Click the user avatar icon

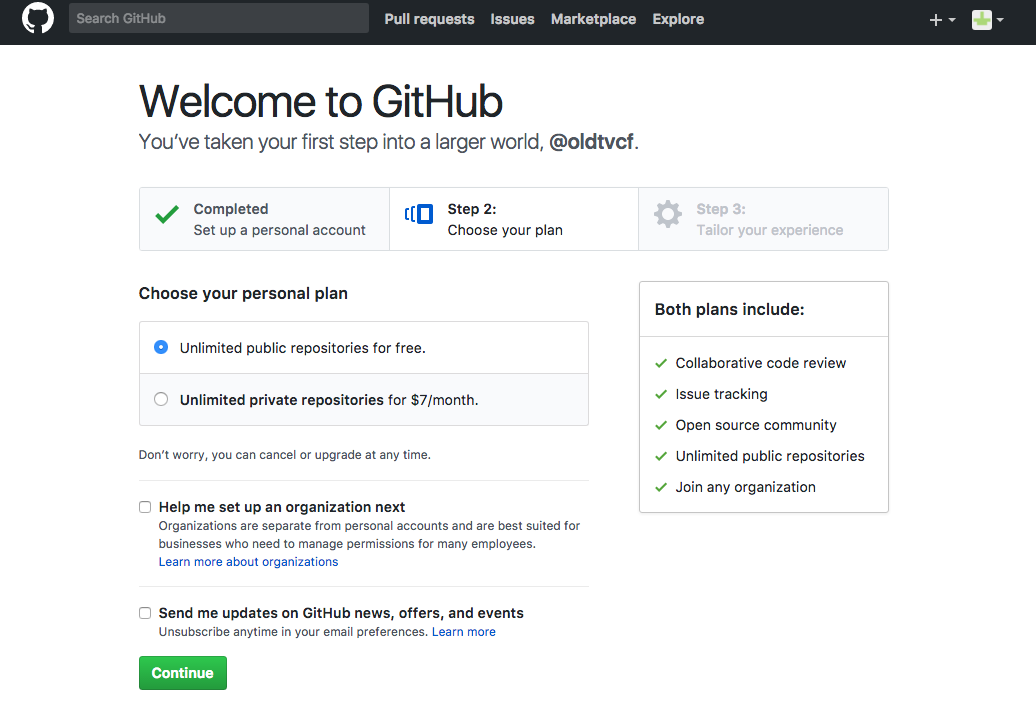pyautogui.click(x=982, y=20)
